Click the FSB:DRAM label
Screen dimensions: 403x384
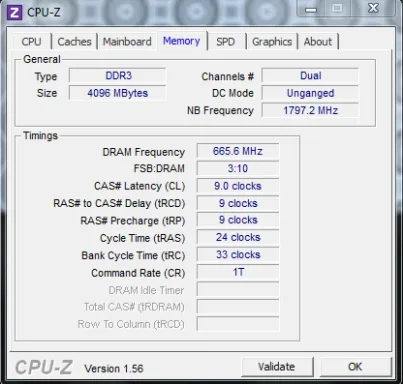159,169
